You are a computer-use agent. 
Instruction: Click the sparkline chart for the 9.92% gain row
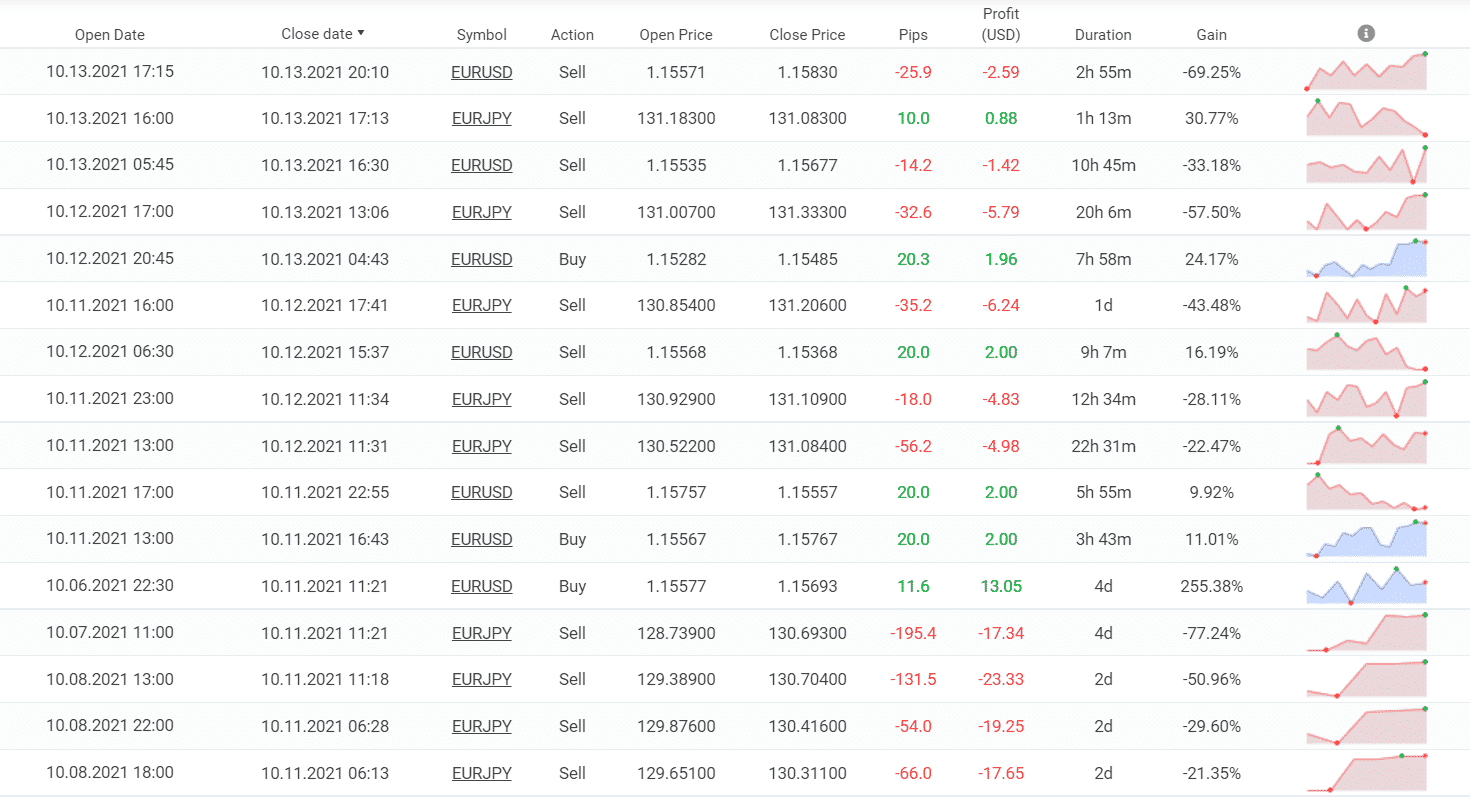click(1366, 492)
